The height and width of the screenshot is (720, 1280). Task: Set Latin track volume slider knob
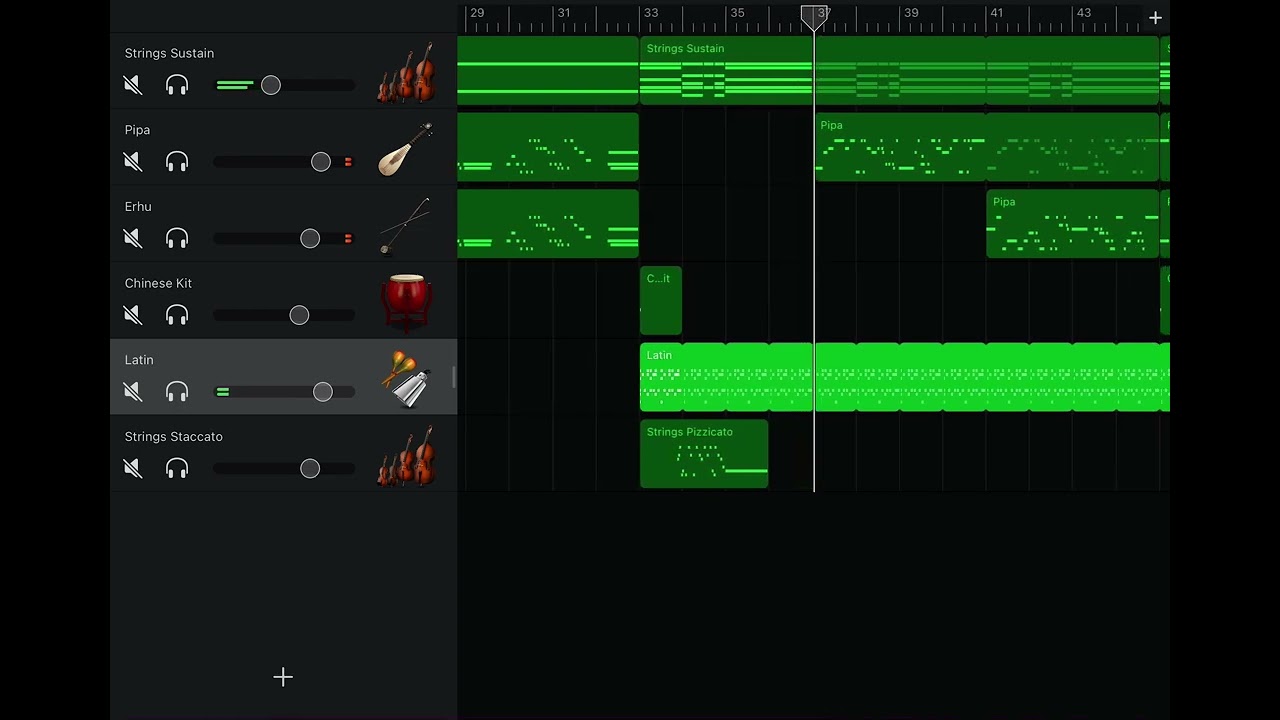tap(323, 392)
